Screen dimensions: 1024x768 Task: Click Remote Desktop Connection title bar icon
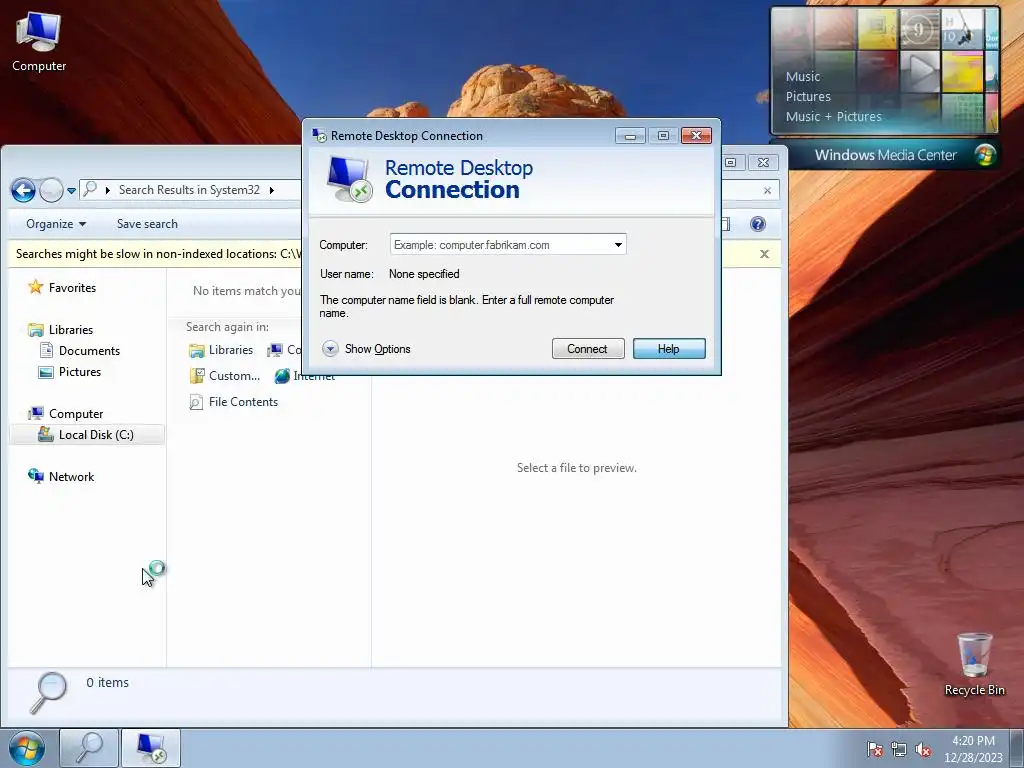coord(319,135)
